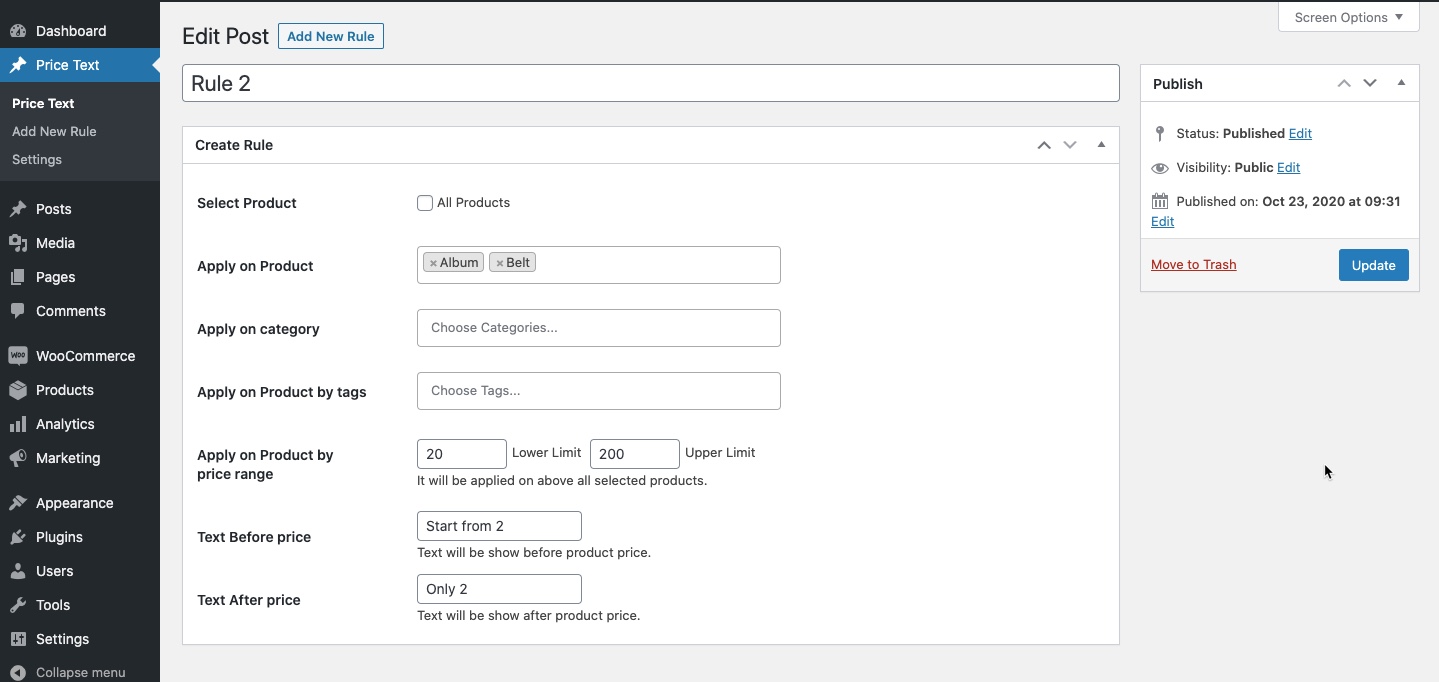1439x682 pixels.
Task: Click the Move to Trash link
Action: [1193, 264]
